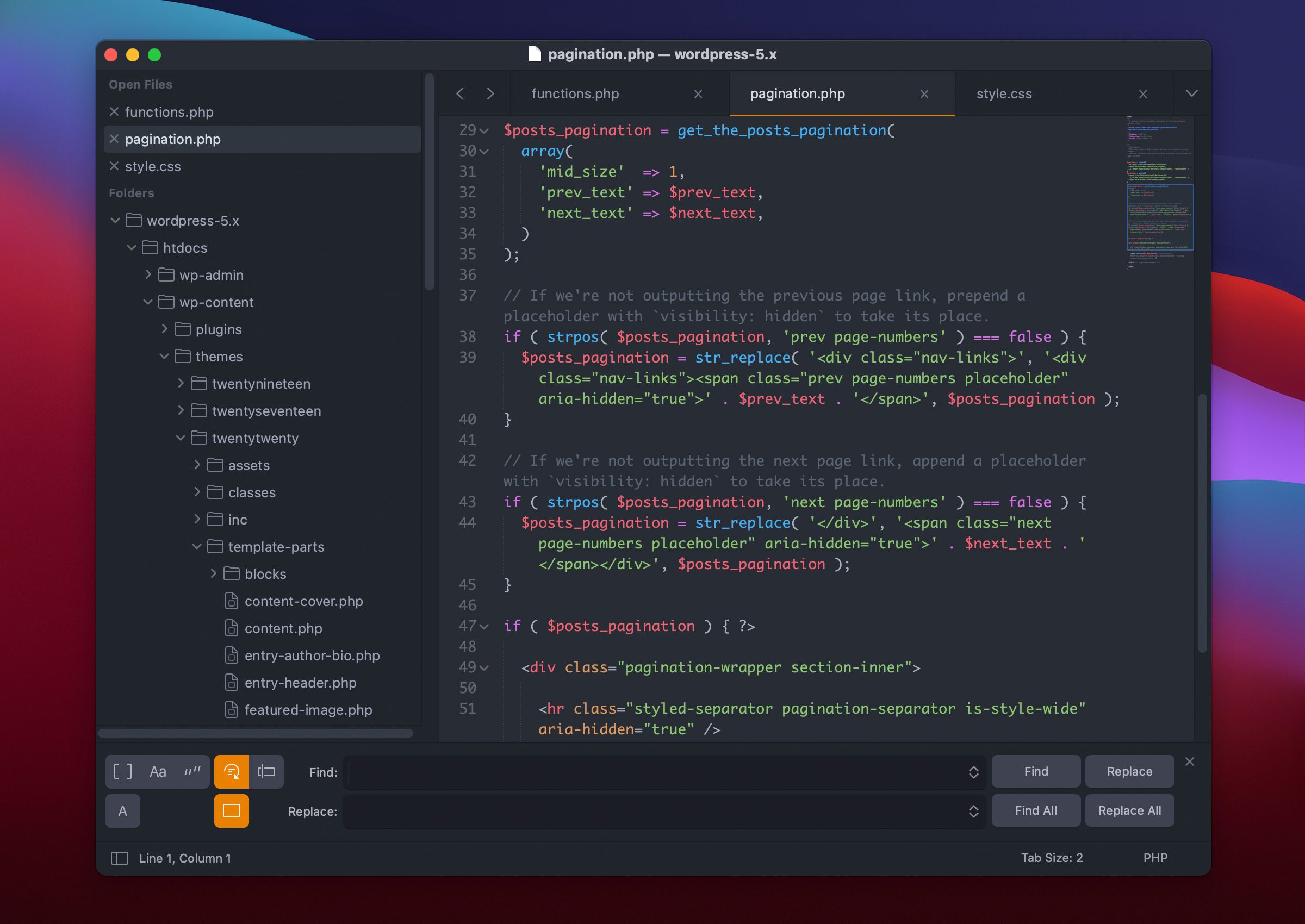The height and width of the screenshot is (924, 1305).
Task: Click the sidebar toggle icon in status bar
Action: point(119,858)
